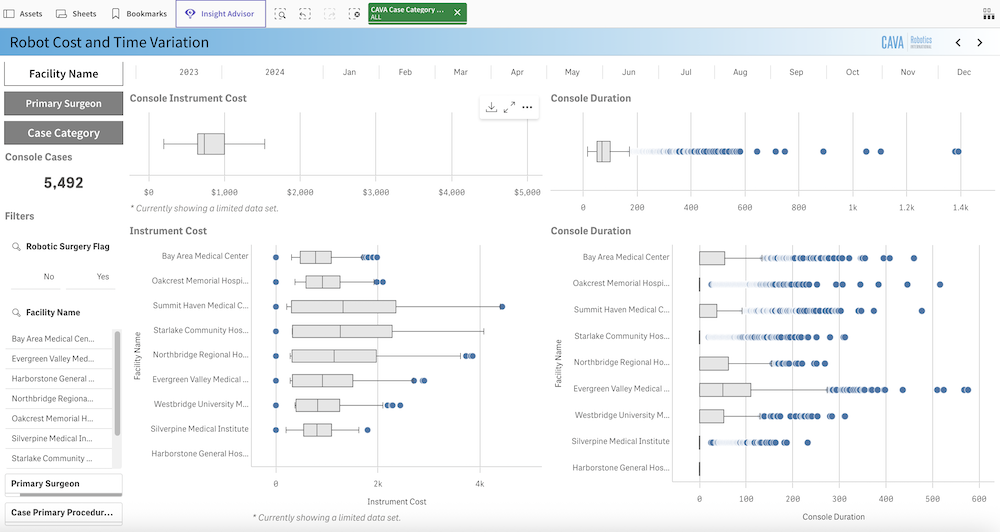Expand Console Instrument Cost chart to fullscreen
Viewport: 1000px width, 532px height.
pyautogui.click(x=509, y=107)
